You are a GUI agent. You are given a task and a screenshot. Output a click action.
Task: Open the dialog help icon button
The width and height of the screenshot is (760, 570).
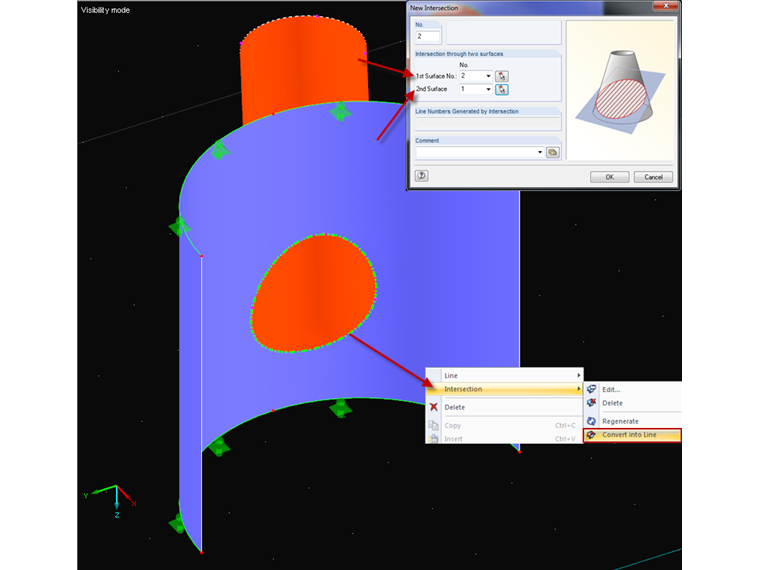(422, 175)
